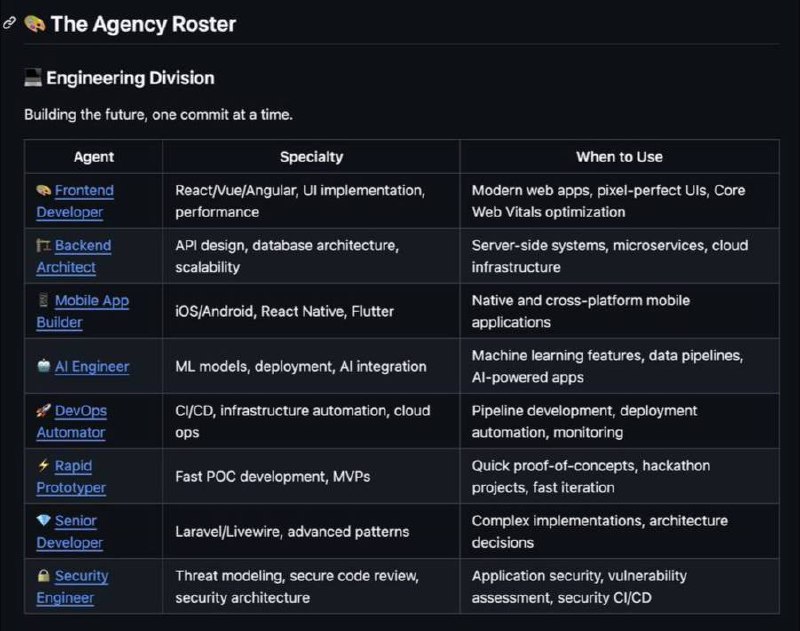Open the Backend Architect agent link

pyautogui.click(x=83, y=246)
